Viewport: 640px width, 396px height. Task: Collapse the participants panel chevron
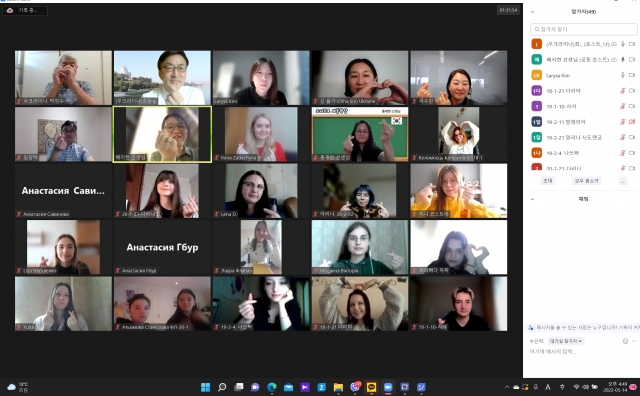532,12
